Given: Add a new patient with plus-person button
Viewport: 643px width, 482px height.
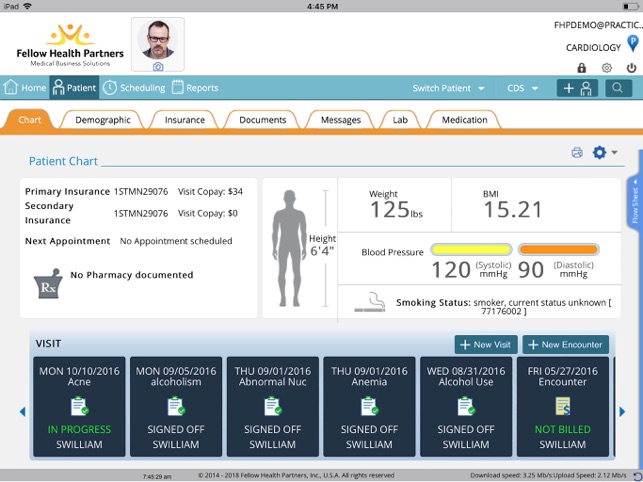Looking at the screenshot, I should 577,88.
